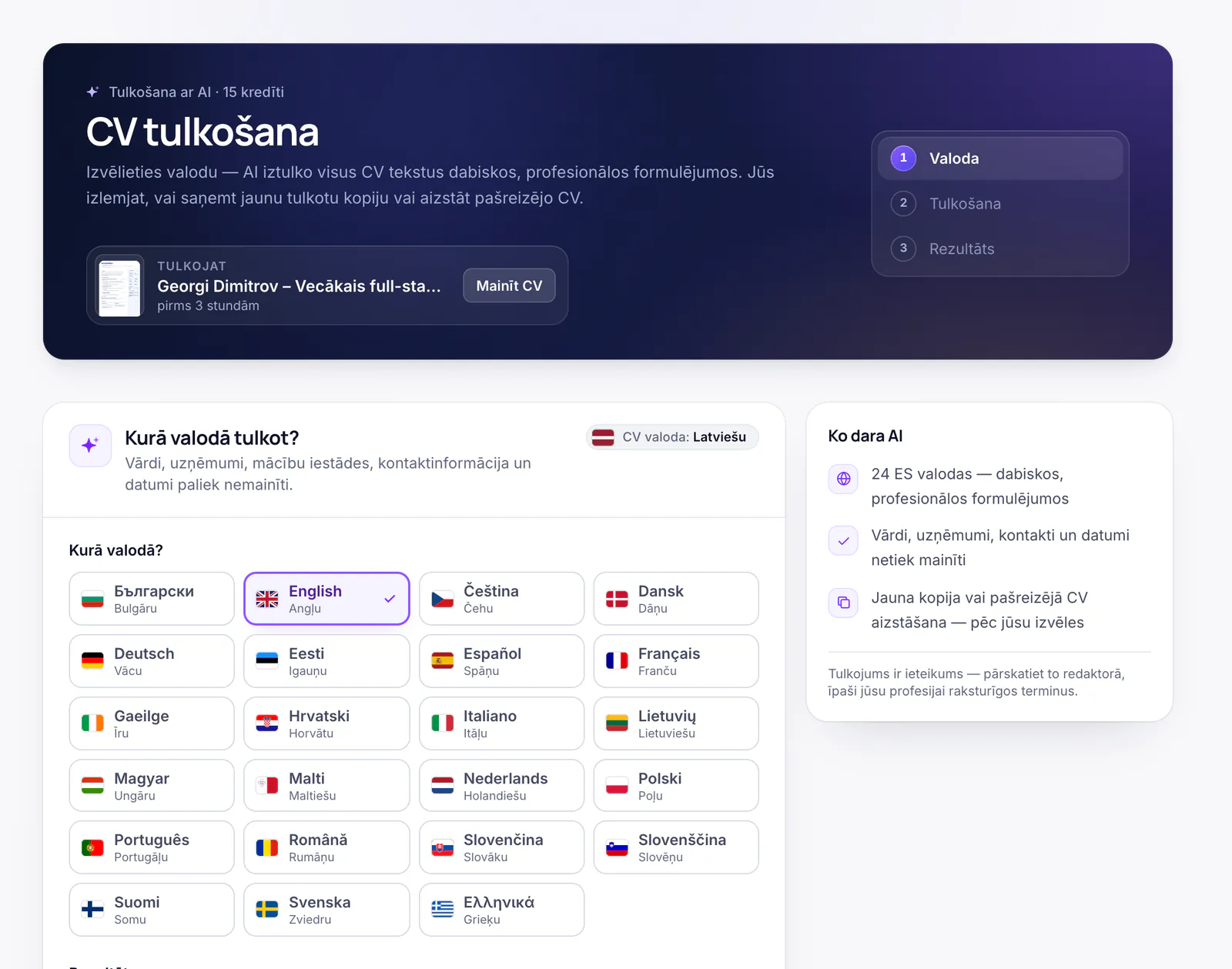The image size is (1232, 969).
Task: Click the sparkle icon by Tulkošana ar AI
Action: (92, 92)
